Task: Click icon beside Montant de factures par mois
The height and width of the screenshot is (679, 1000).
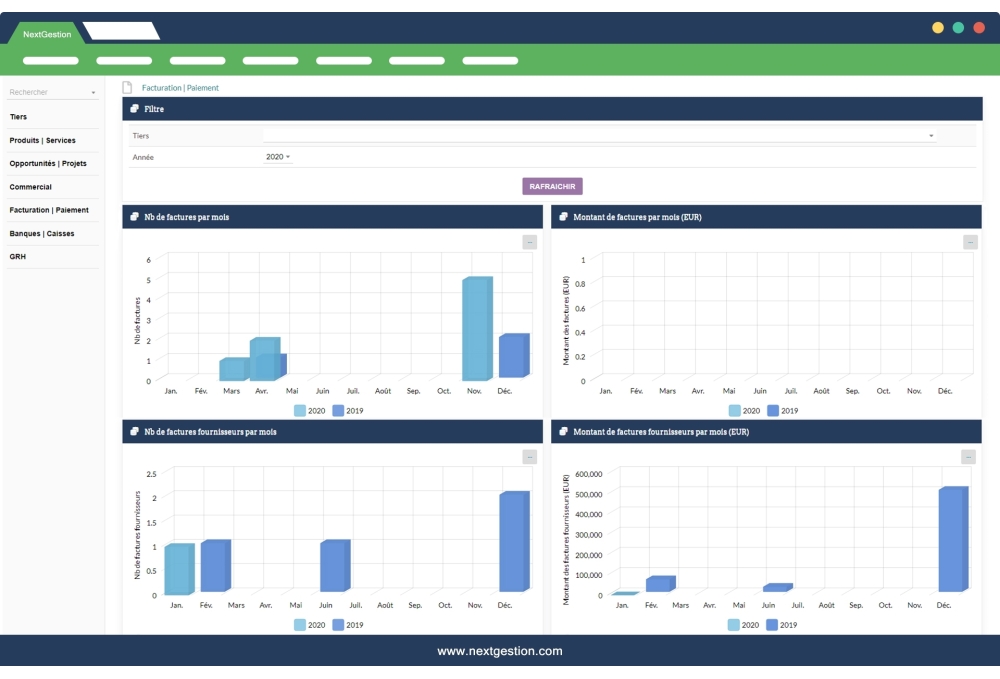Action: click(x=564, y=217)
